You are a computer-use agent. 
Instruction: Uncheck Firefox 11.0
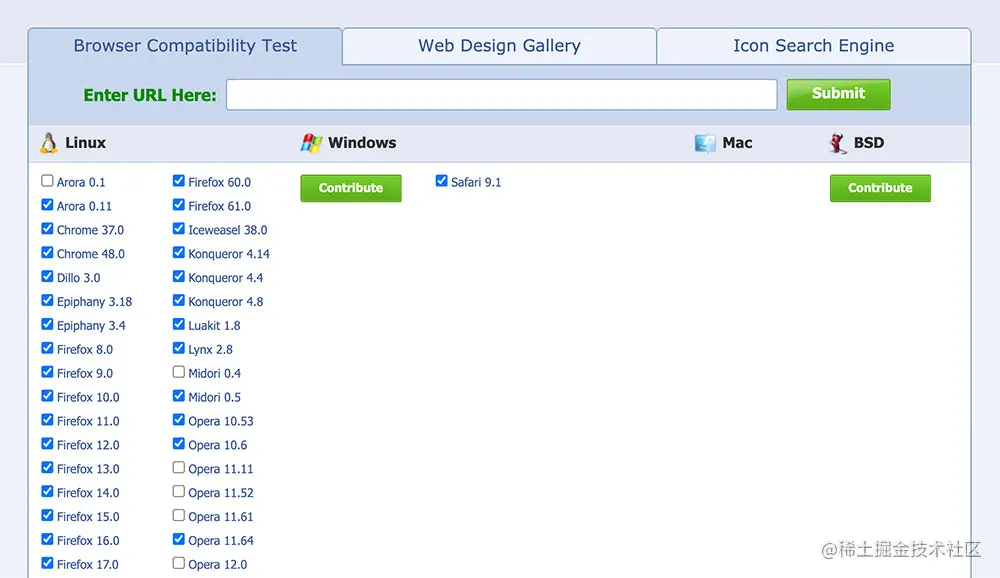pyautogui.click(x=47, y=420)
